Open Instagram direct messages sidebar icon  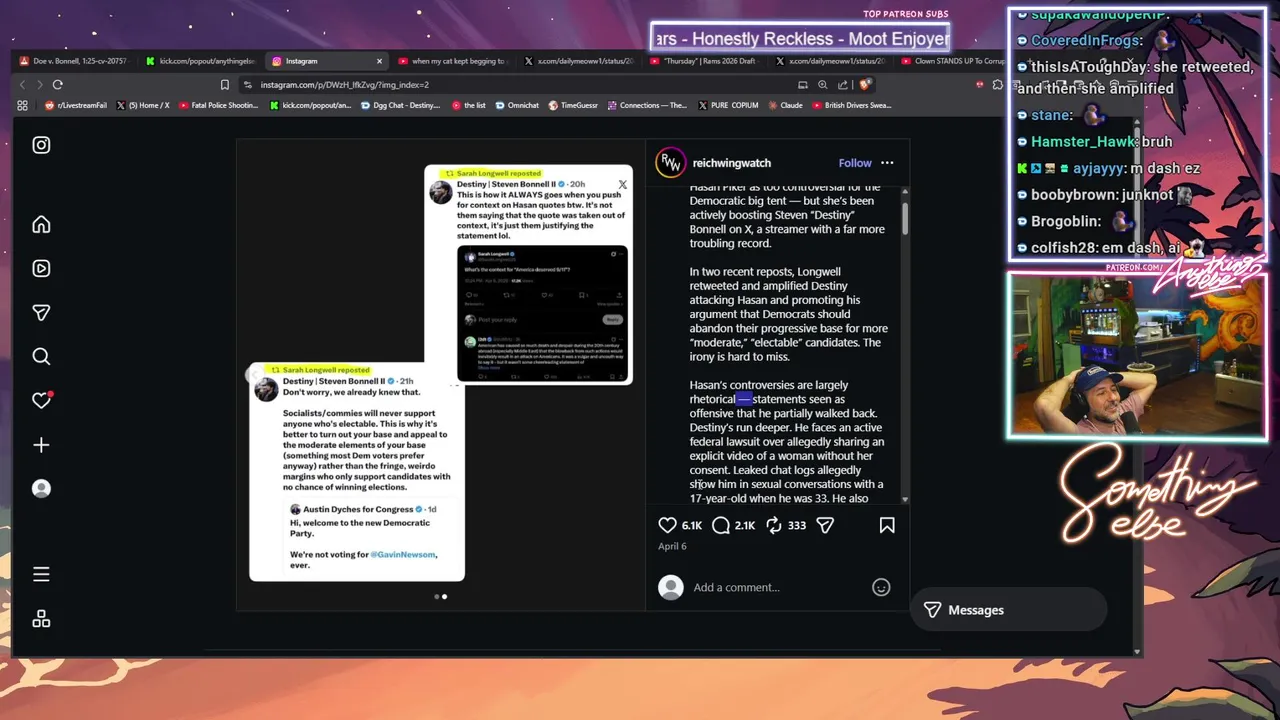(x=41, y=313)
